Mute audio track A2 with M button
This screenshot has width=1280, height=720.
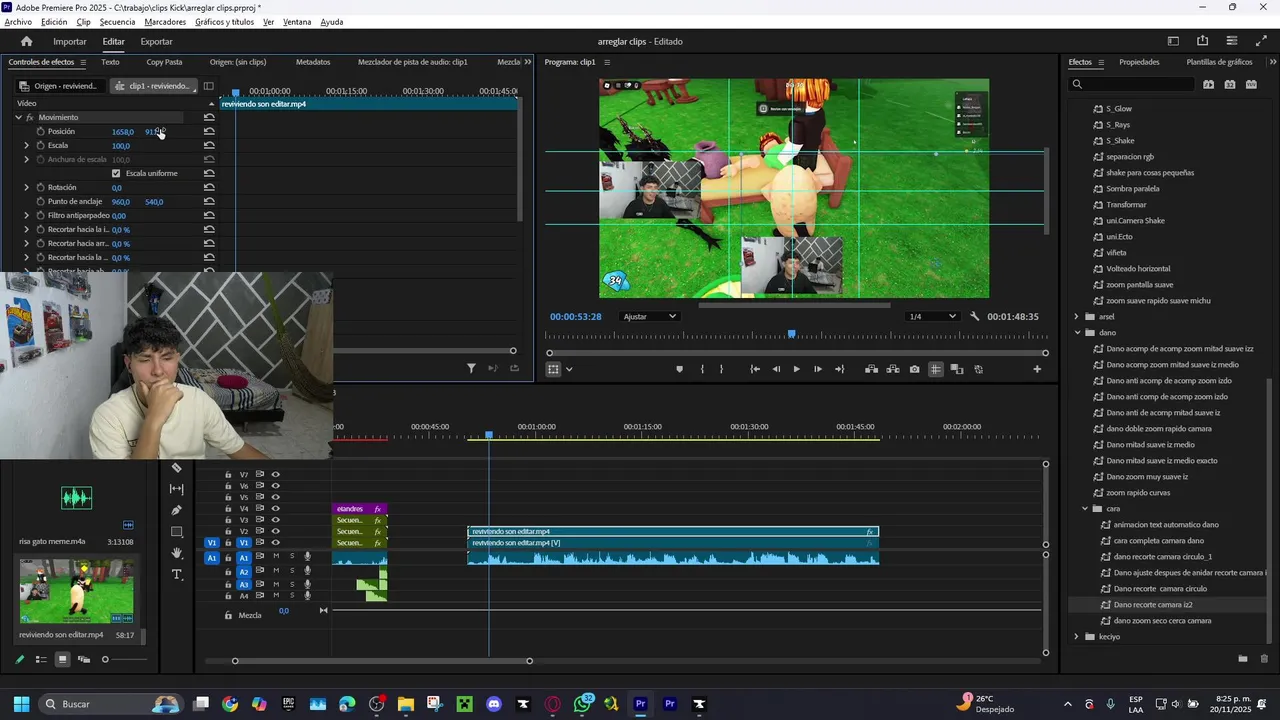pos(276,570)
